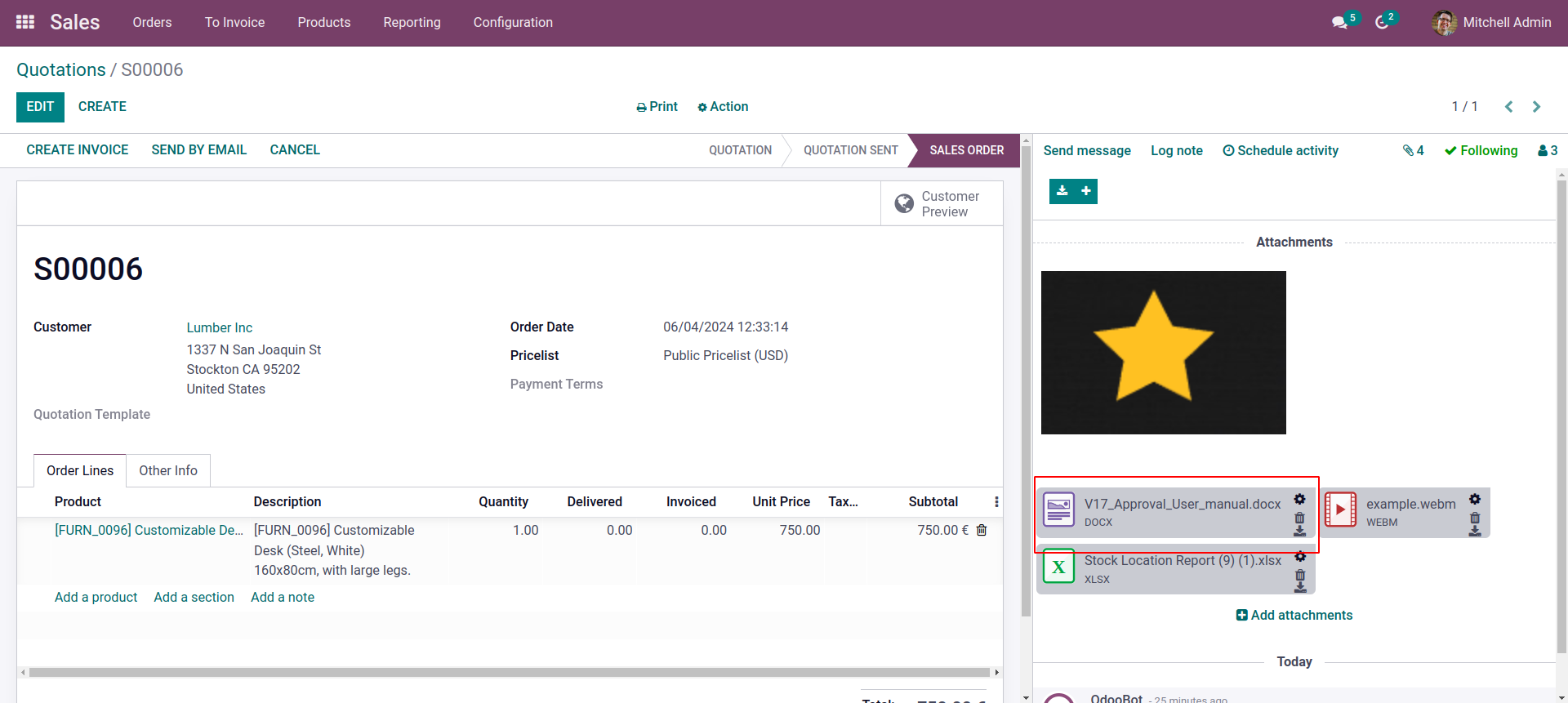
Task: Toggle the Following subscription status
Action: click(1481, 150)
